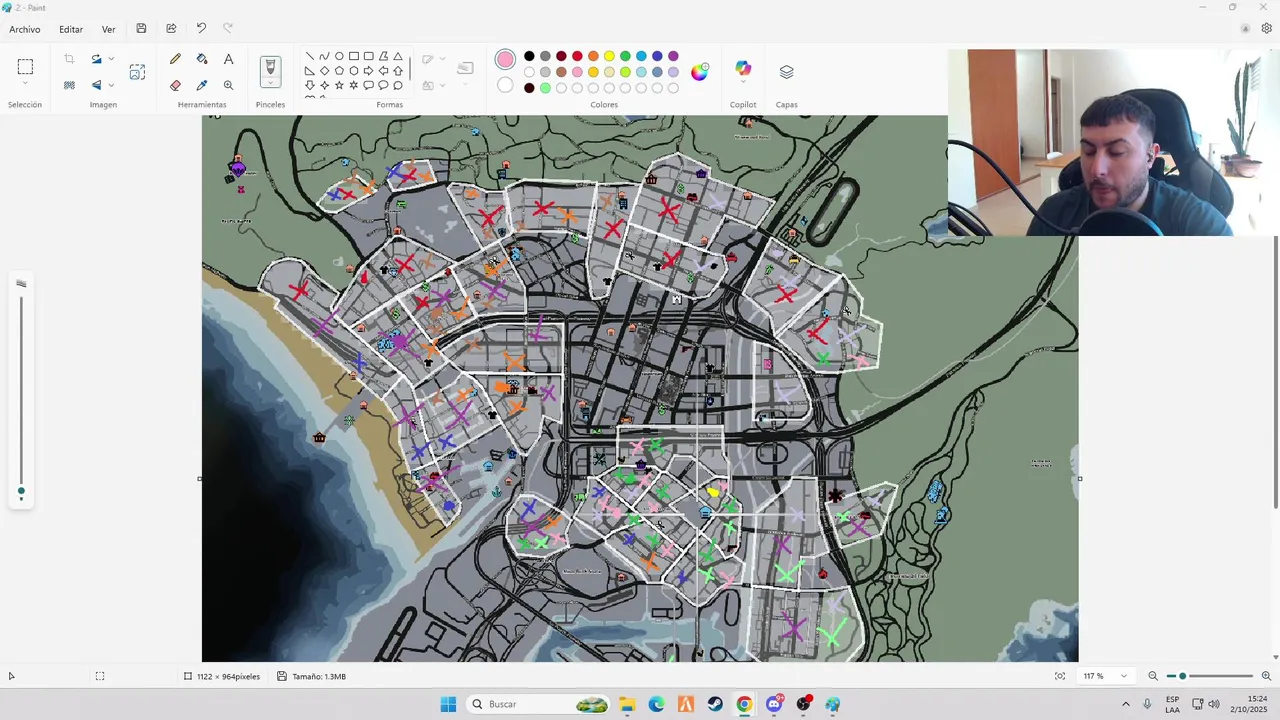Viewport: 1280px width, 720px height.
Task: Pick the yellow color swatch
Action: 609,56
